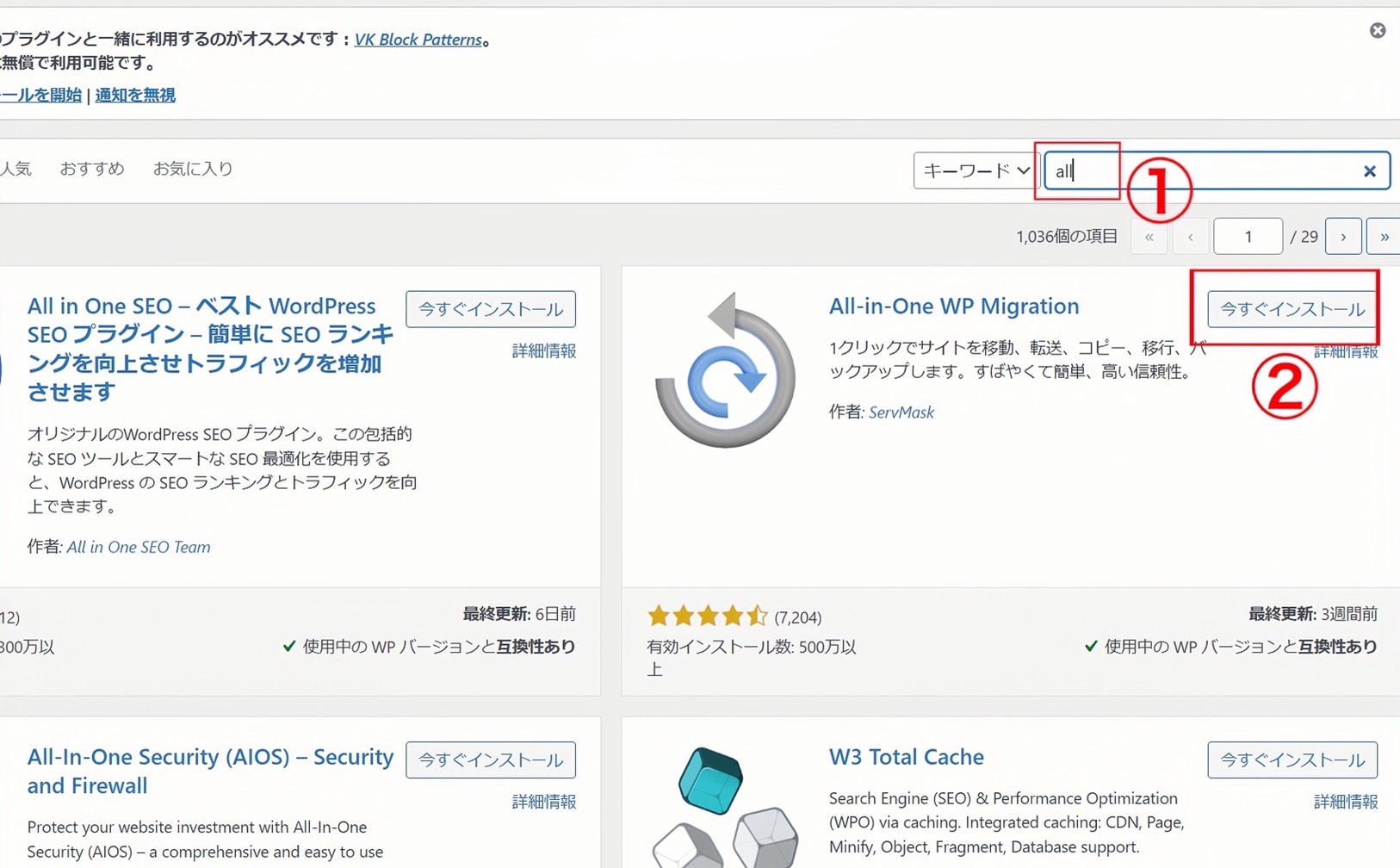Image resolution: width=1400 pixels, height=868 pixels.
Task: Click the '/ 29' total pages text
Action: tap(1304, 237)
